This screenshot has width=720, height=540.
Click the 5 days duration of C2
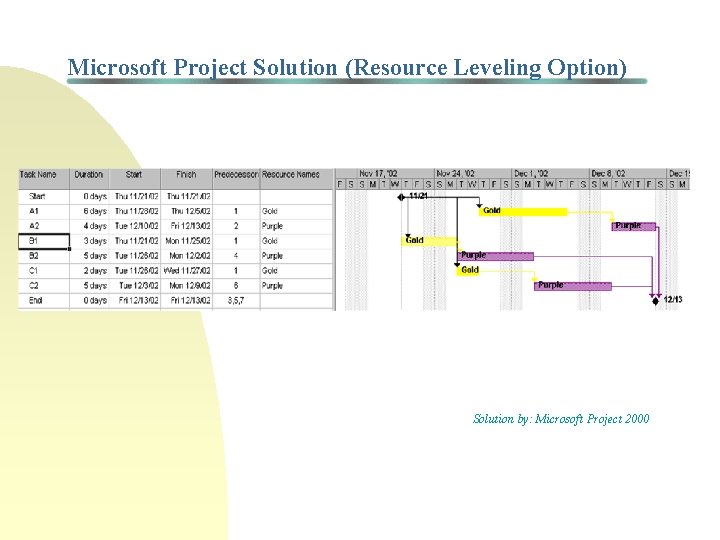point(89,286)
